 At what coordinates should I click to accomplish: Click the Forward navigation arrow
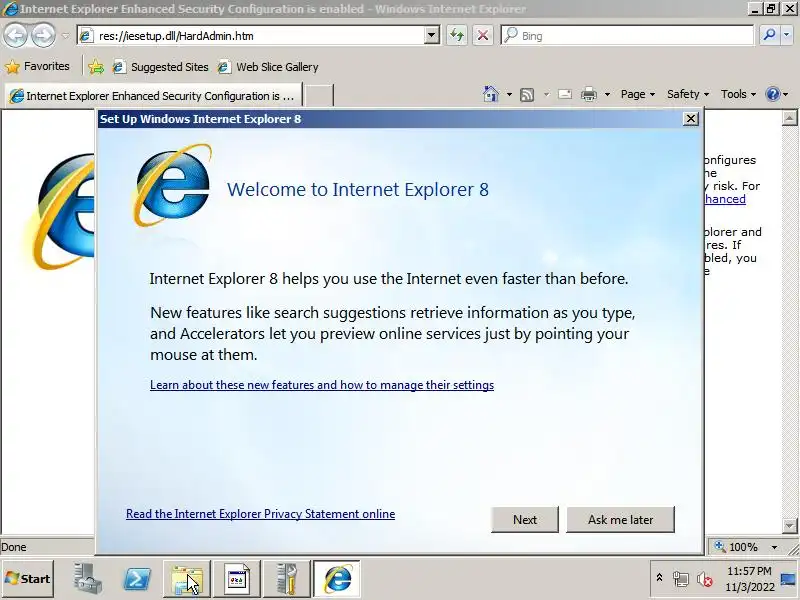[x=43, y=36]
